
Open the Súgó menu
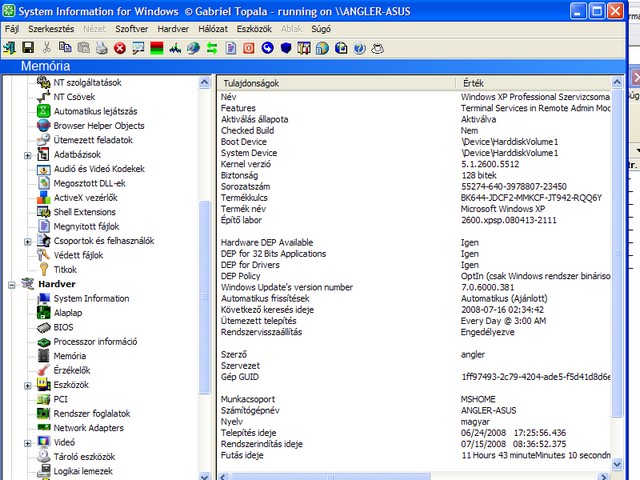[321, 29]
